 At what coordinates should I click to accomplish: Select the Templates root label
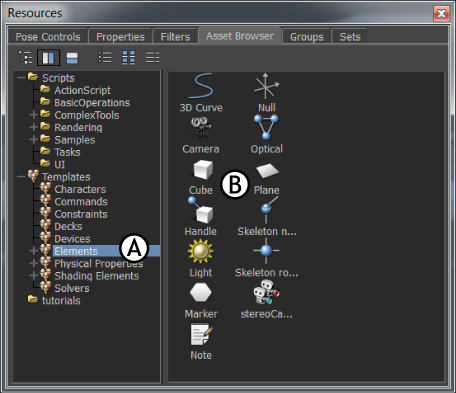pyautogui.click(x=66, y=177)
